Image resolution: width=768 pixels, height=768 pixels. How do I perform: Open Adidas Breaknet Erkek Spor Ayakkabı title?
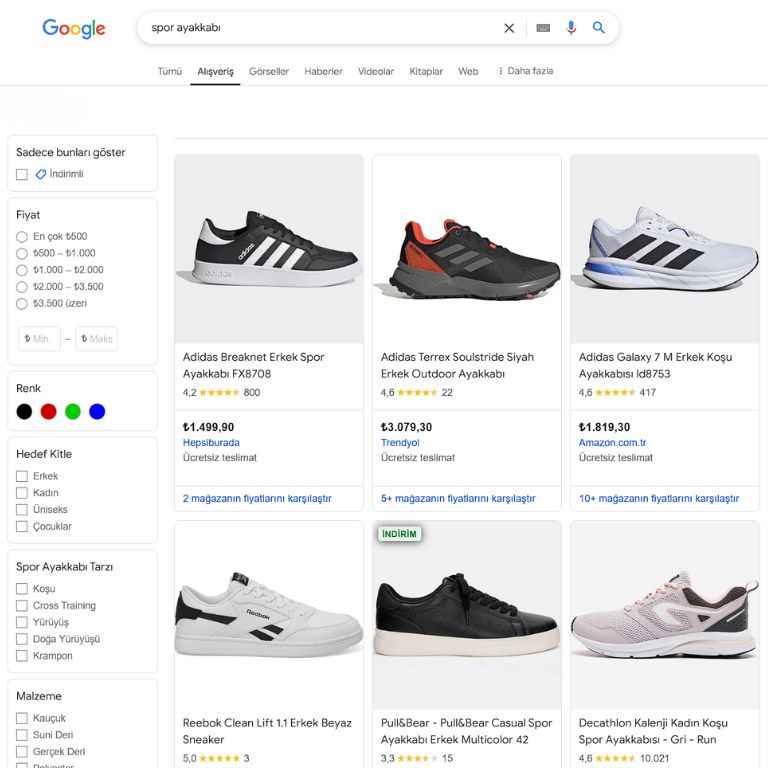tap(253, 365)
